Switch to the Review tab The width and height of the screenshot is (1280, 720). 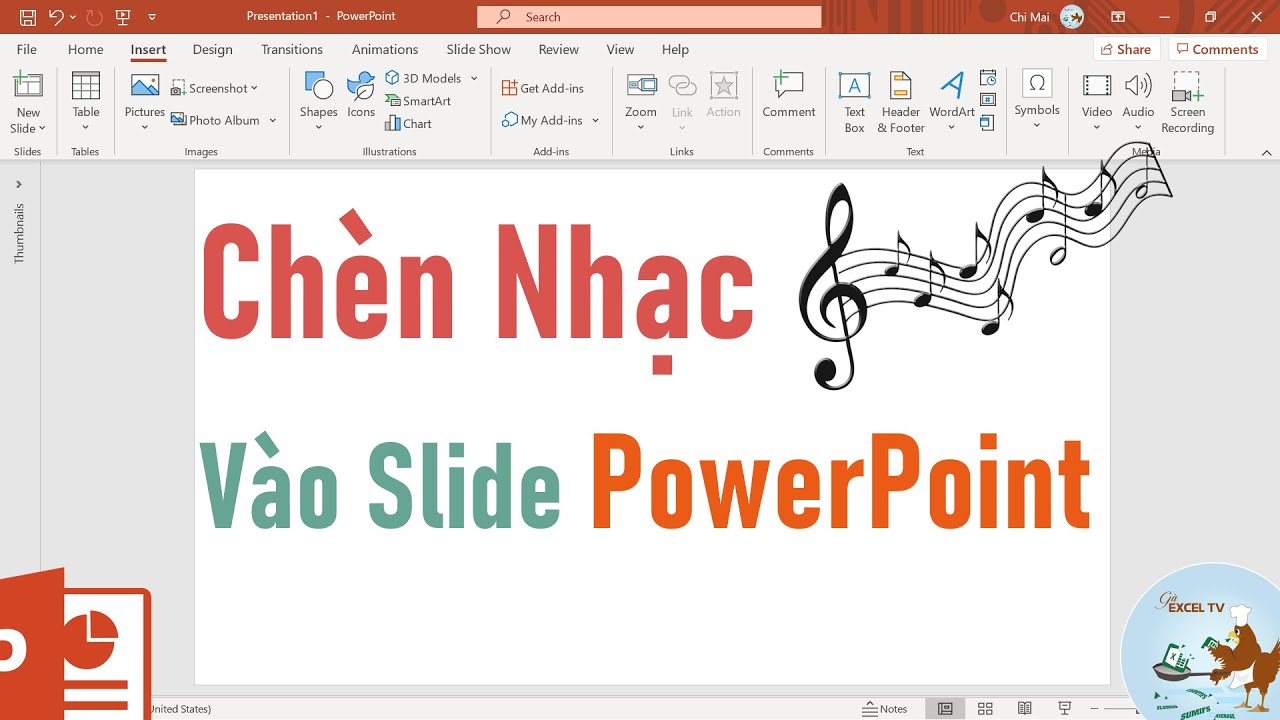click(558, 49)
